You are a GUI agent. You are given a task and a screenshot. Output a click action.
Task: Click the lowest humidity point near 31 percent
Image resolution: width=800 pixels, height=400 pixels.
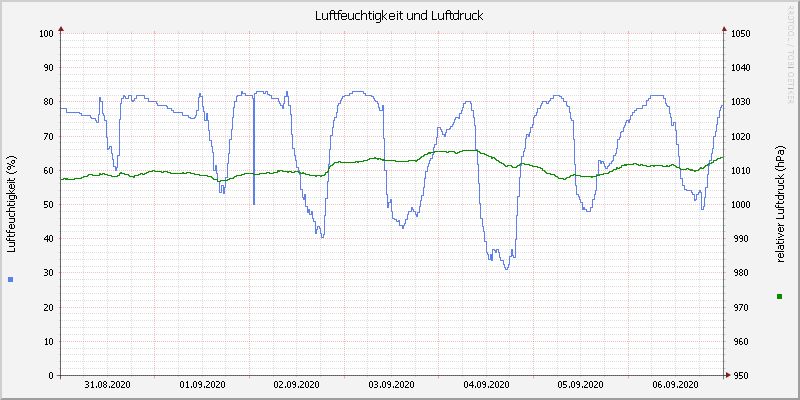(506, 268)
